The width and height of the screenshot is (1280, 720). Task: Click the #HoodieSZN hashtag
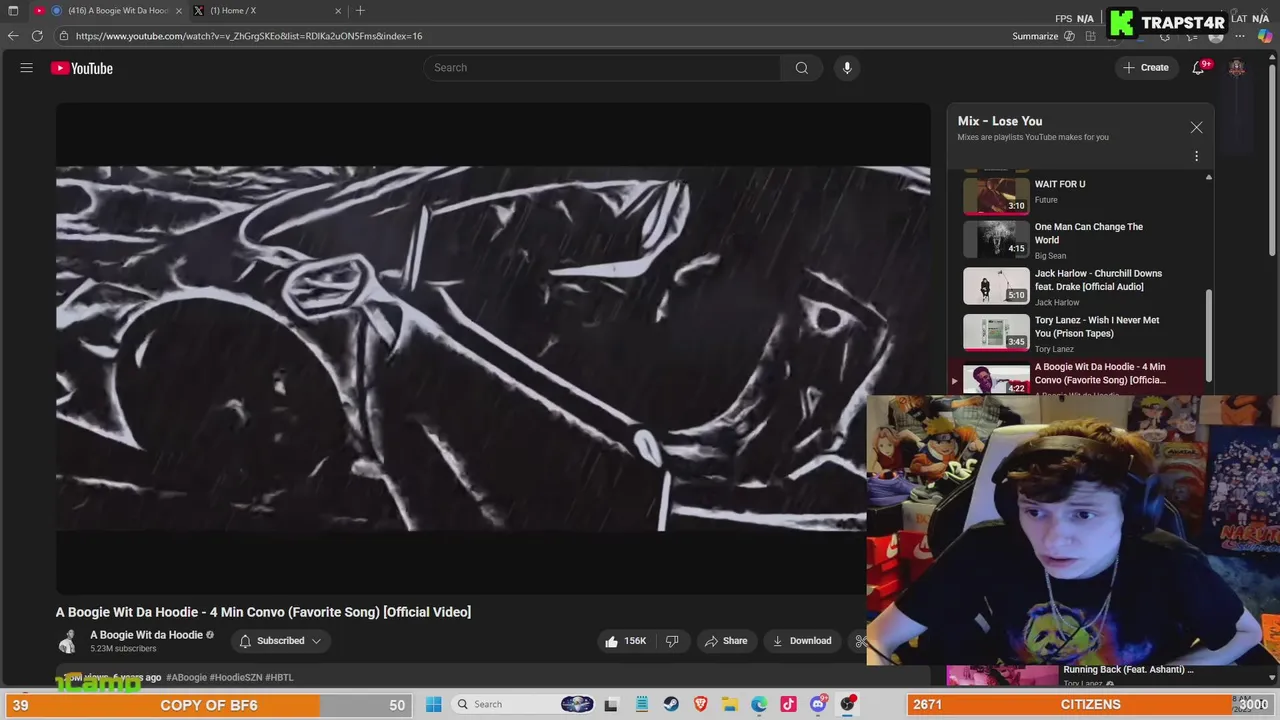[235, 677]
